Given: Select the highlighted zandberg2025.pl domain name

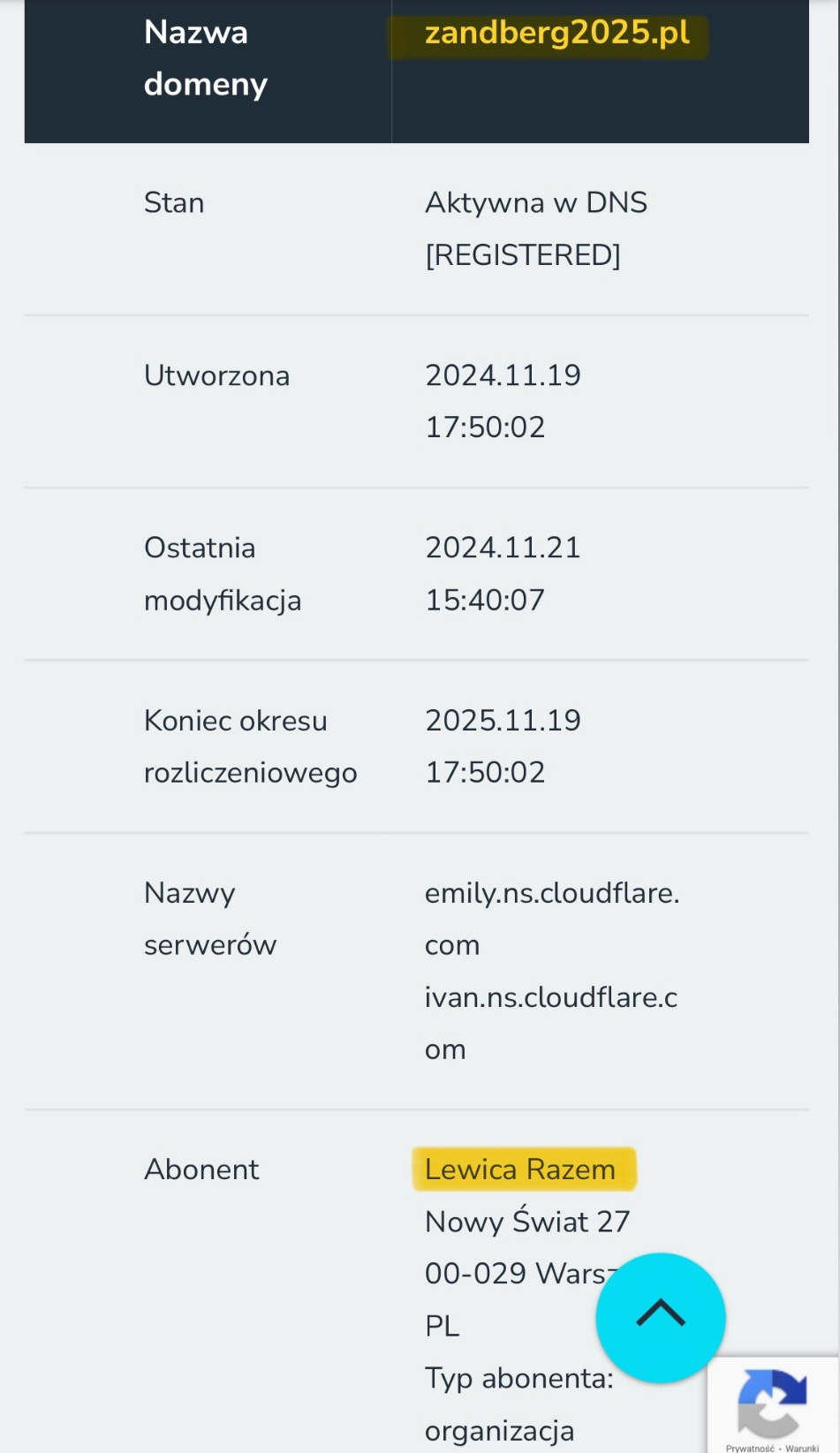Looking at the screenshot, I should tap(557, 33).
